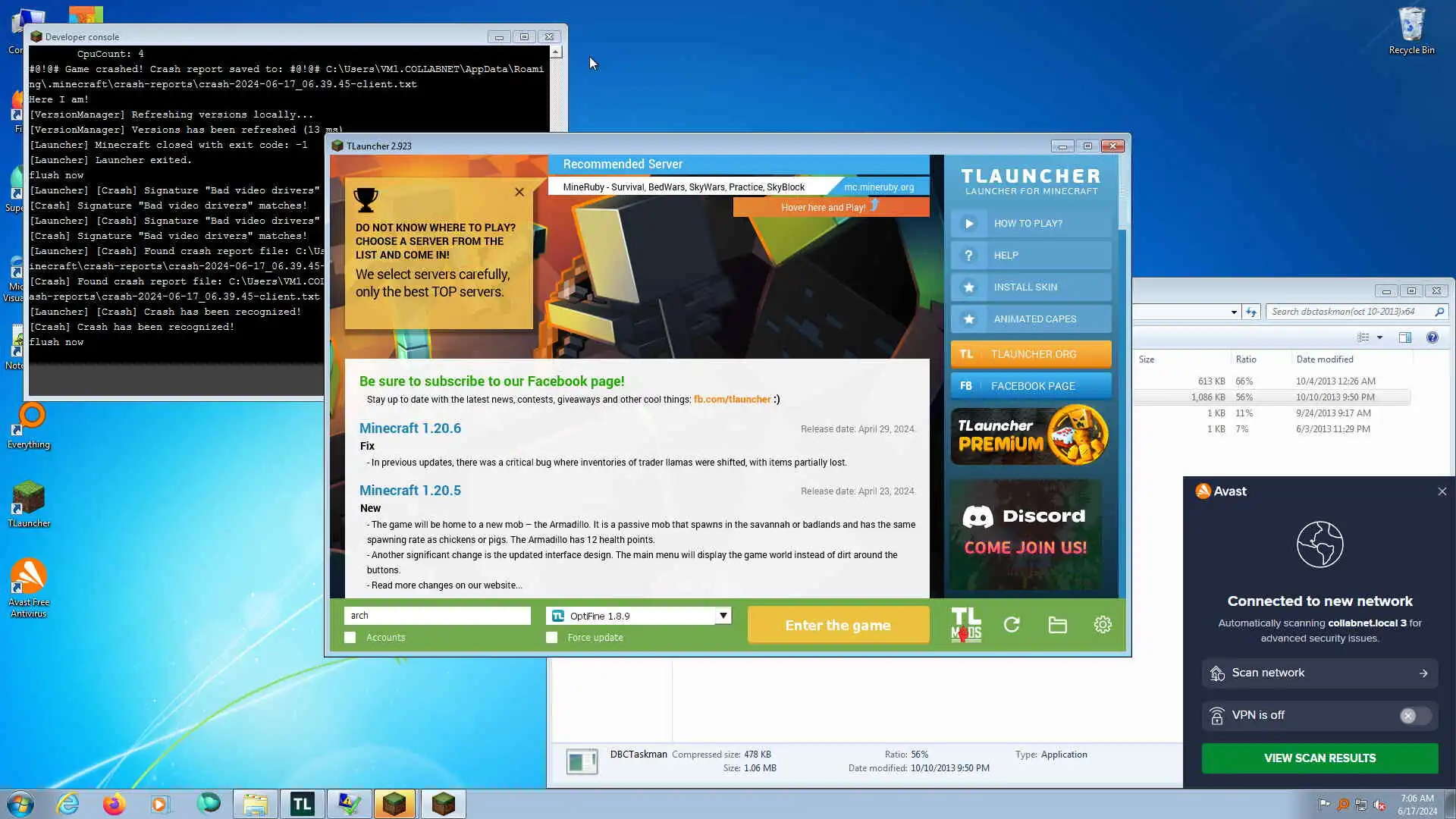
Task: Open the game folder icon
Action: 1057,625
